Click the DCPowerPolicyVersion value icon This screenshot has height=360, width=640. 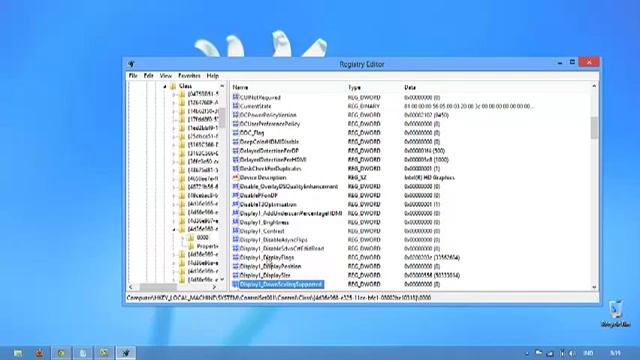click(x=236, y=115)
